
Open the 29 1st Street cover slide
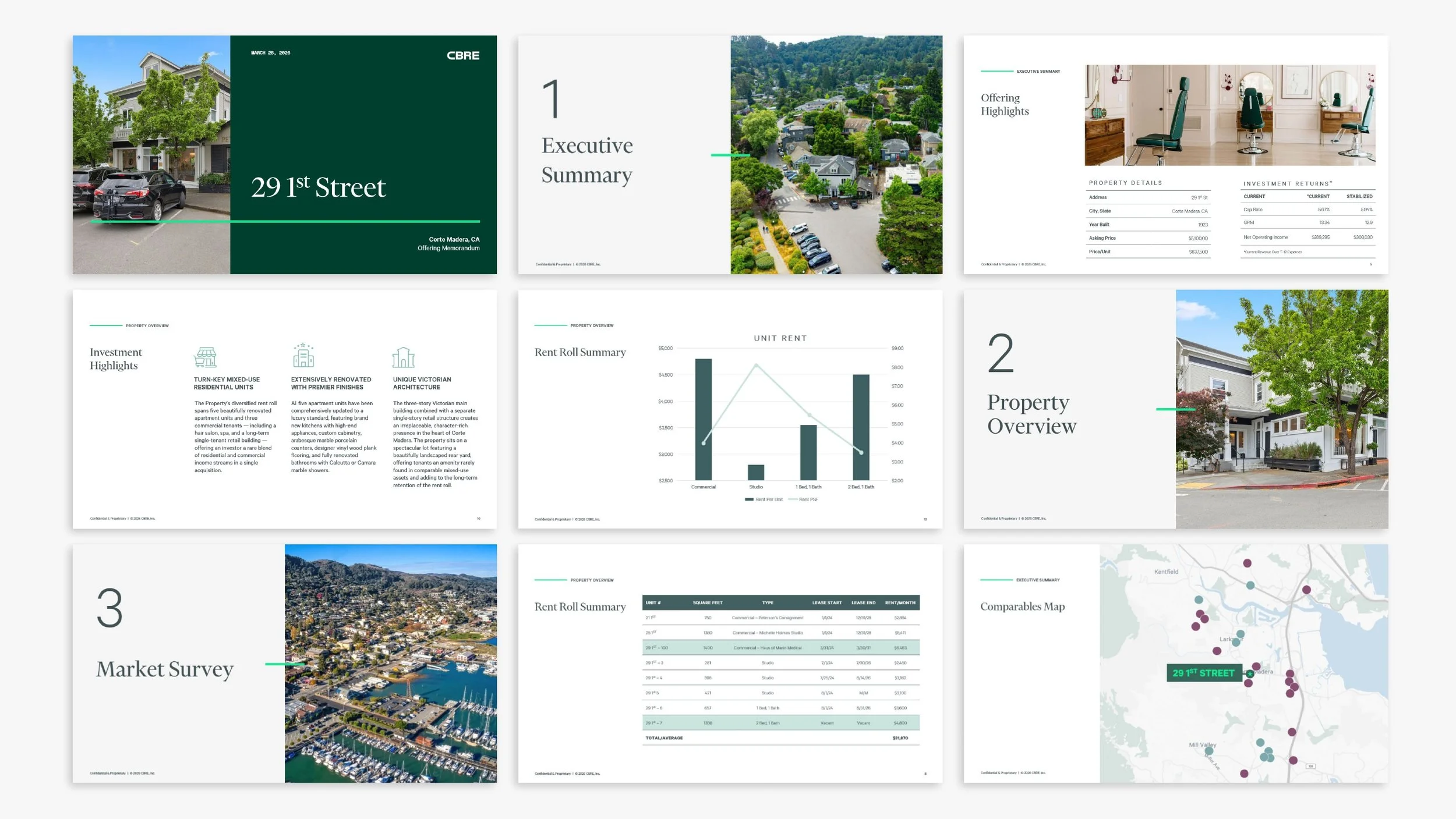coord(285,155)
